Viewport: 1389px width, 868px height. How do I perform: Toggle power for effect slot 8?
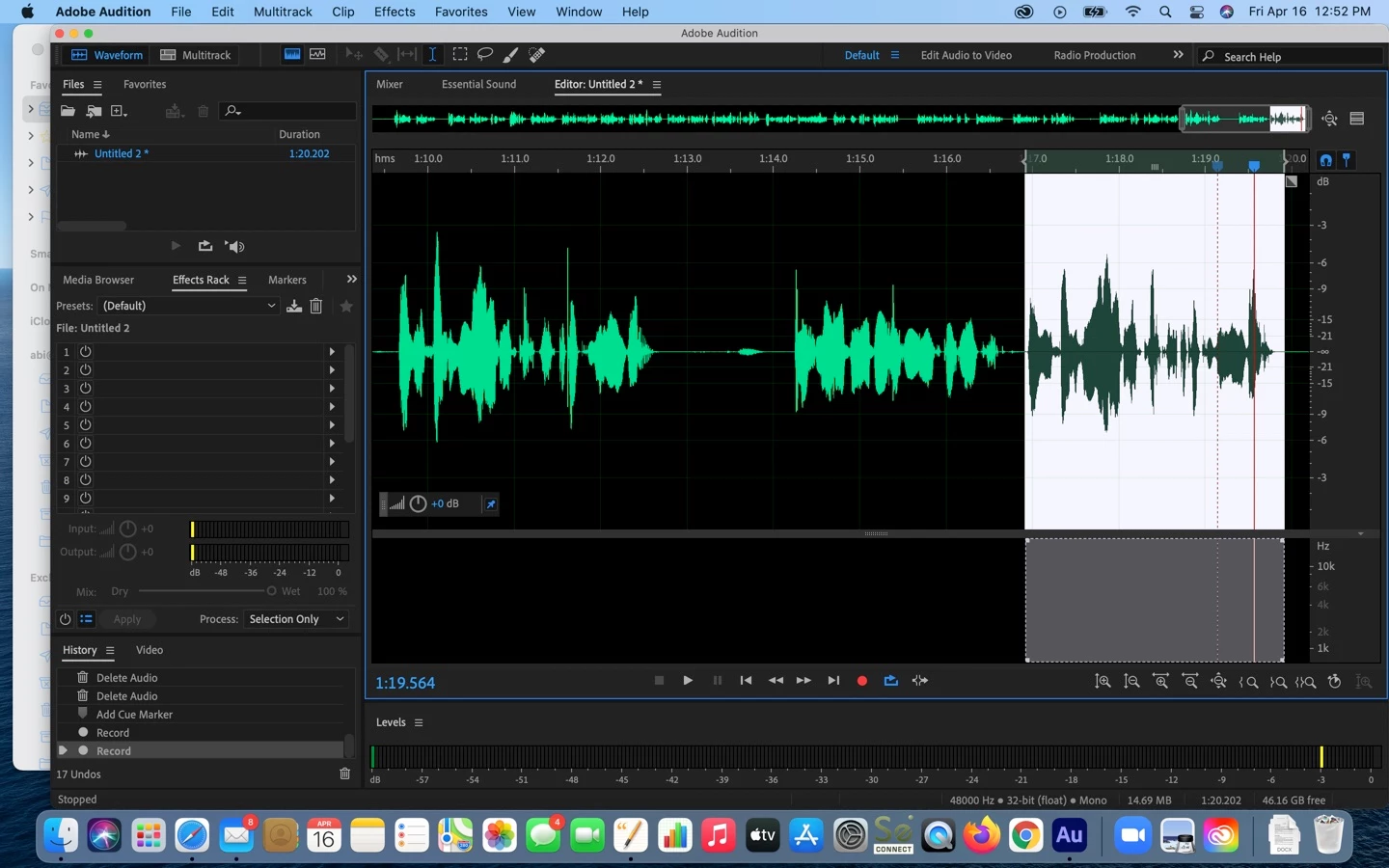[x=85, y=480]
